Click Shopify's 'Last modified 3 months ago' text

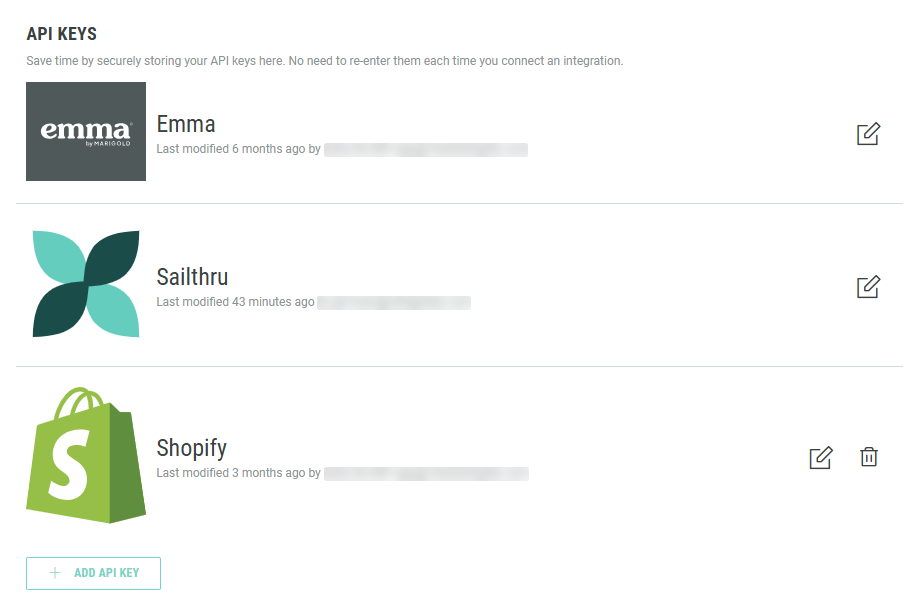[238, 473]
